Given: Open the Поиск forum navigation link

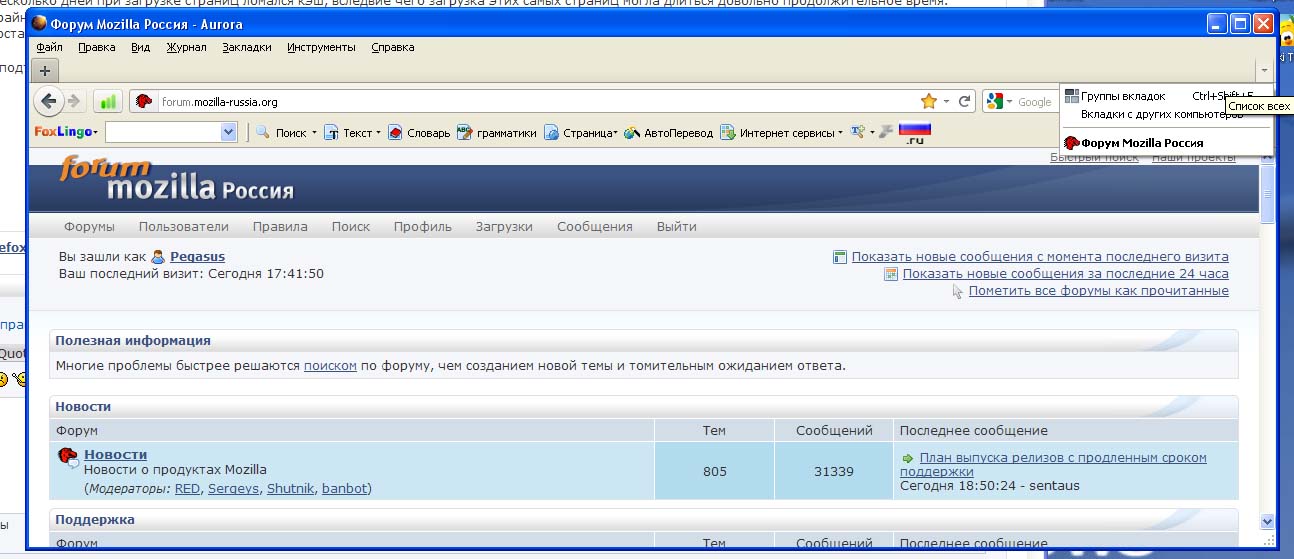Looking at the screenshot, I should pos(351,226).
